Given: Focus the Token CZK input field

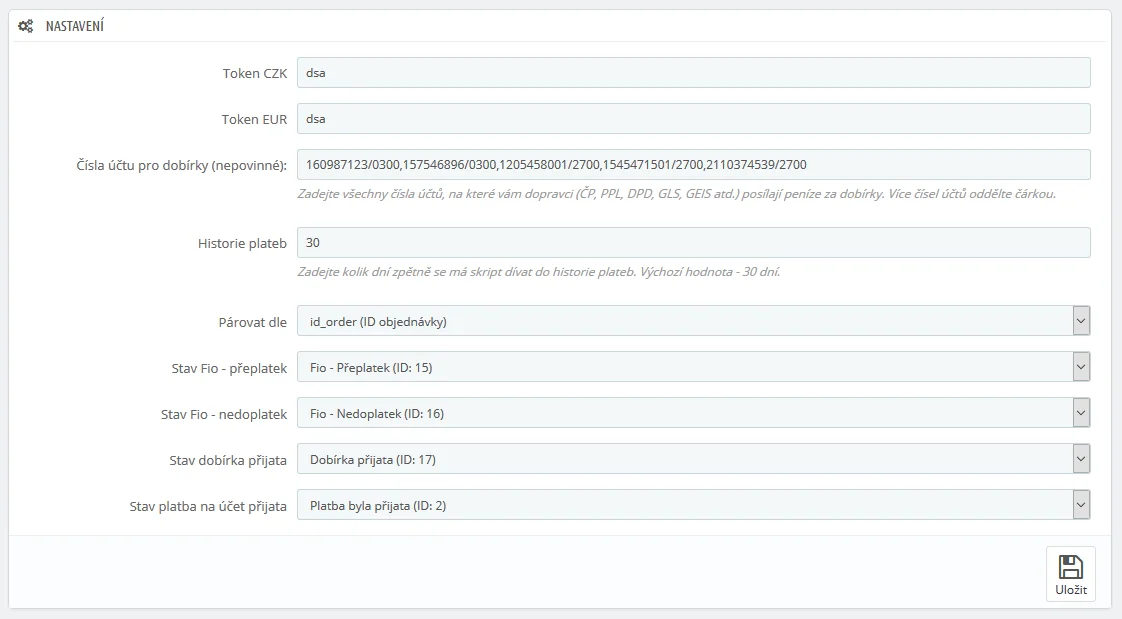Looking at the screenshot, I should point(693,73).
